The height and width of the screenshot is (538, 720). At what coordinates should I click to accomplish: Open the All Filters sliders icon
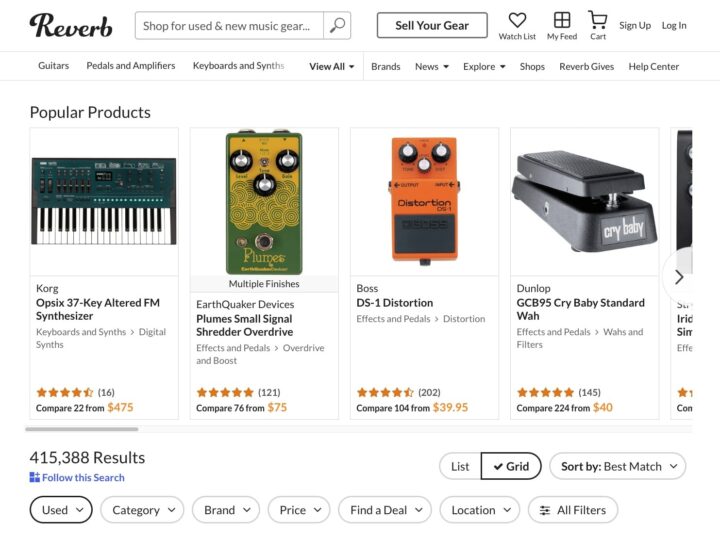coord(545,510)
